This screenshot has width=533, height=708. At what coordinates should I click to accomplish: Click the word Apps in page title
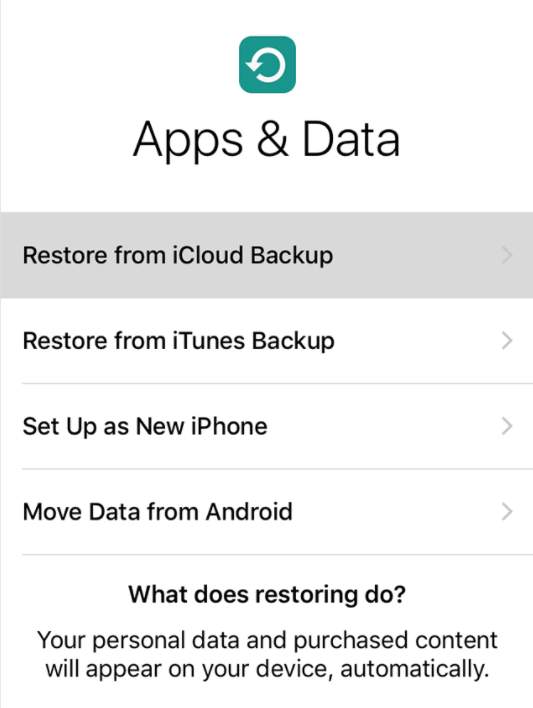pos(188,142)
